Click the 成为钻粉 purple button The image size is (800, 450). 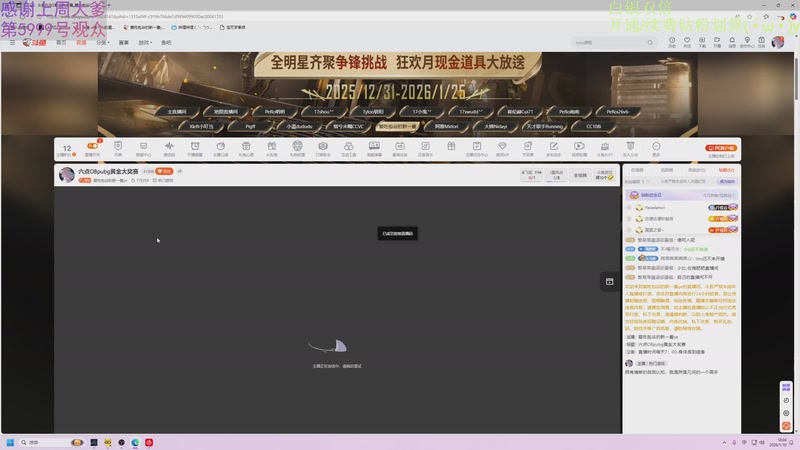click(727, 182)
